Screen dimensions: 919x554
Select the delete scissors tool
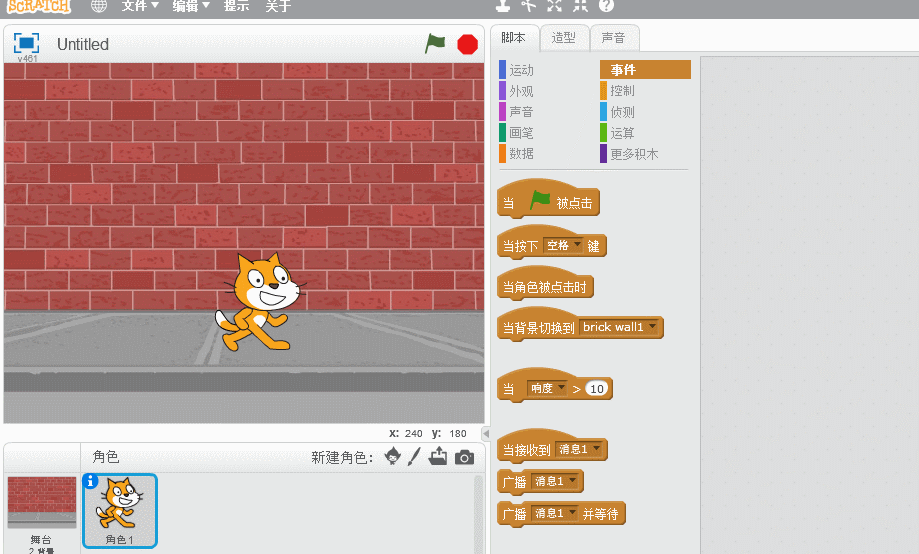tap(529, 5)
